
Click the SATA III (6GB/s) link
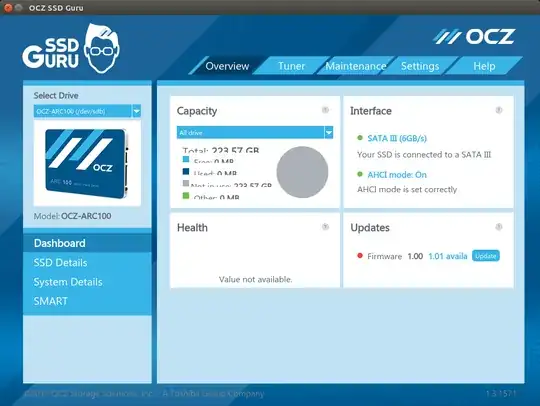pyautogui.click(x=397, y=138)
